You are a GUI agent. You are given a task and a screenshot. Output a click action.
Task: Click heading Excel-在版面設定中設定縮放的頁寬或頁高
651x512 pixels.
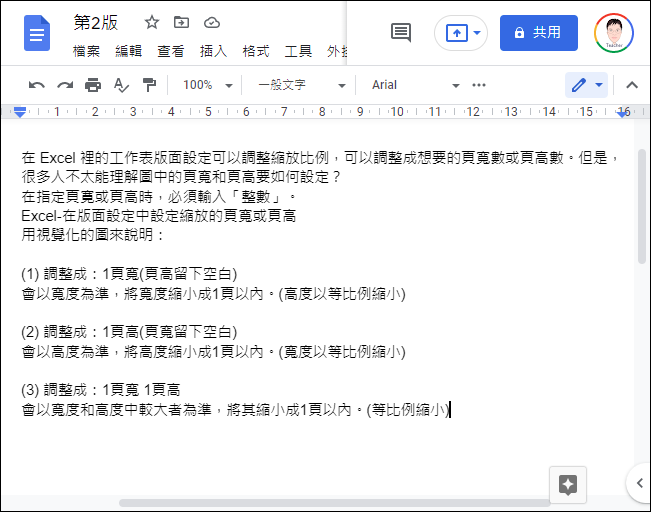pos(159,216)
